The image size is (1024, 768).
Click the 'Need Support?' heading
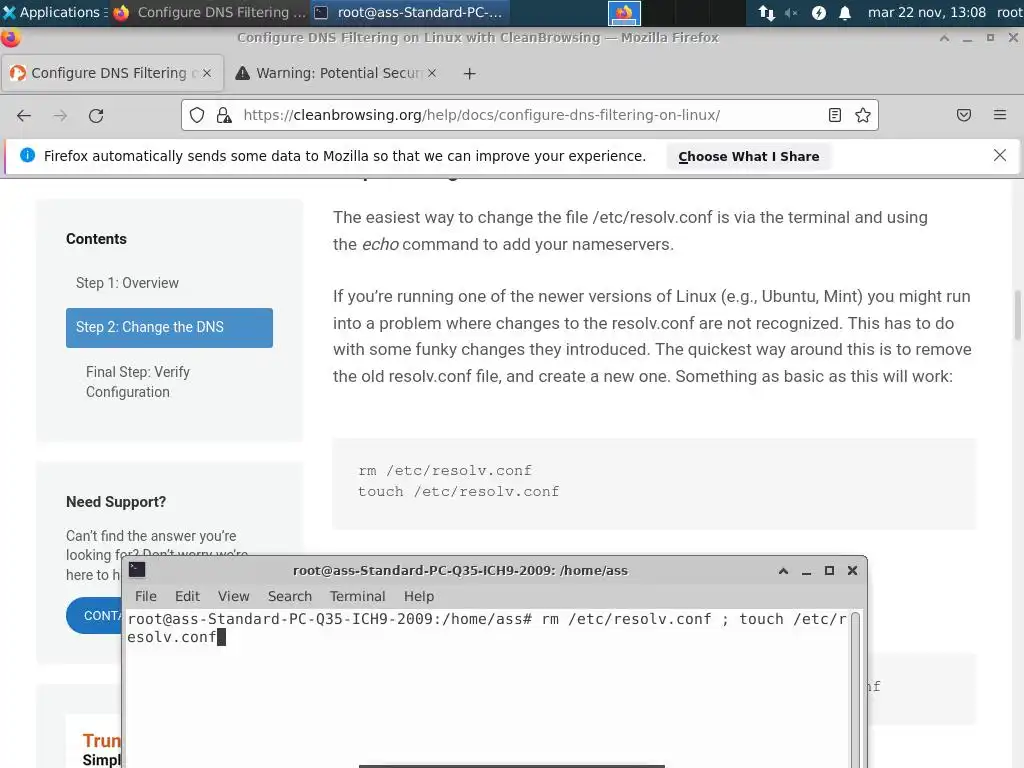coord(116,502)
